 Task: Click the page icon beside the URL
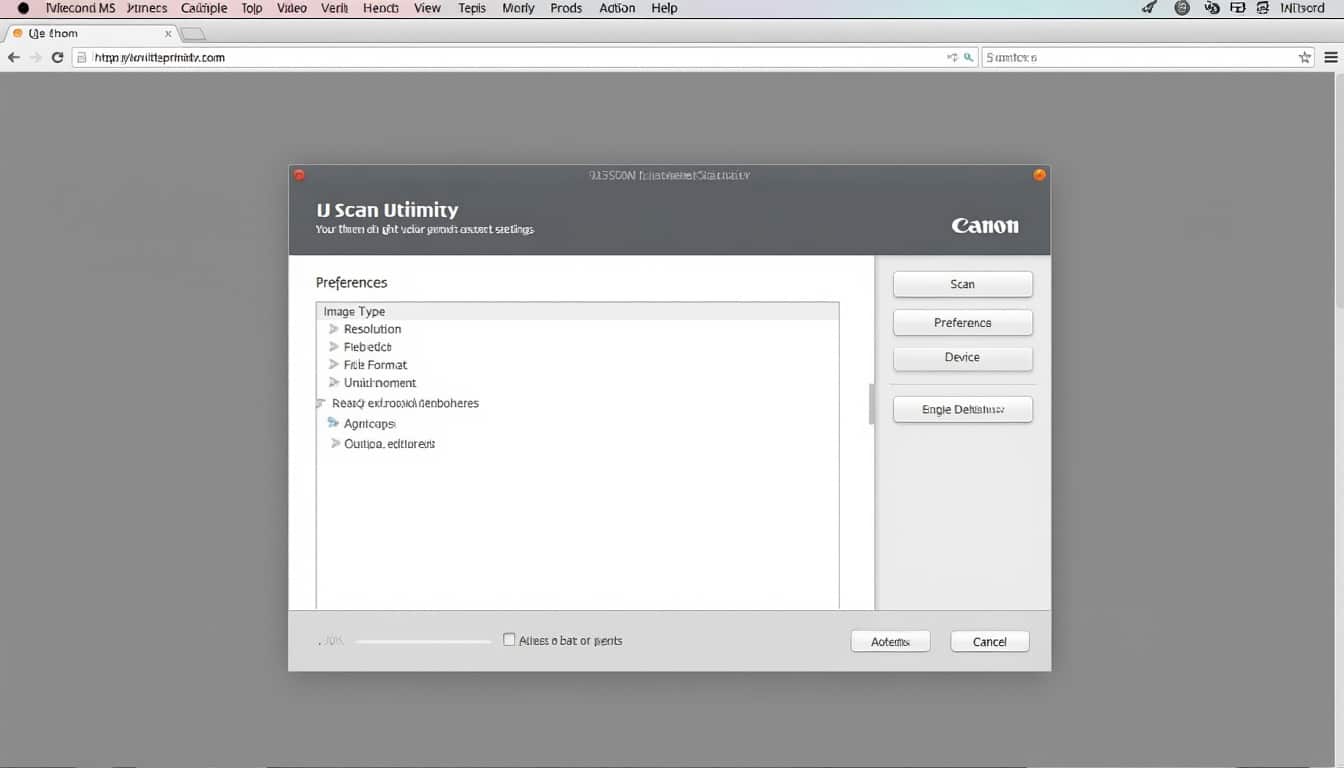coord(82,58)
